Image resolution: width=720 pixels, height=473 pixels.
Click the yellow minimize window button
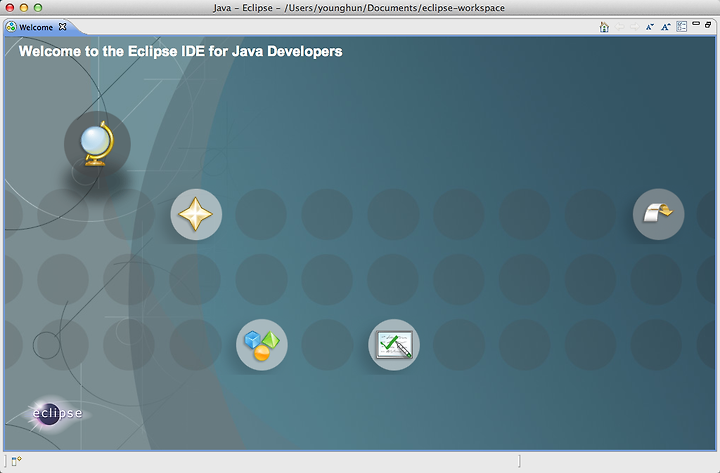click(24, 7)
